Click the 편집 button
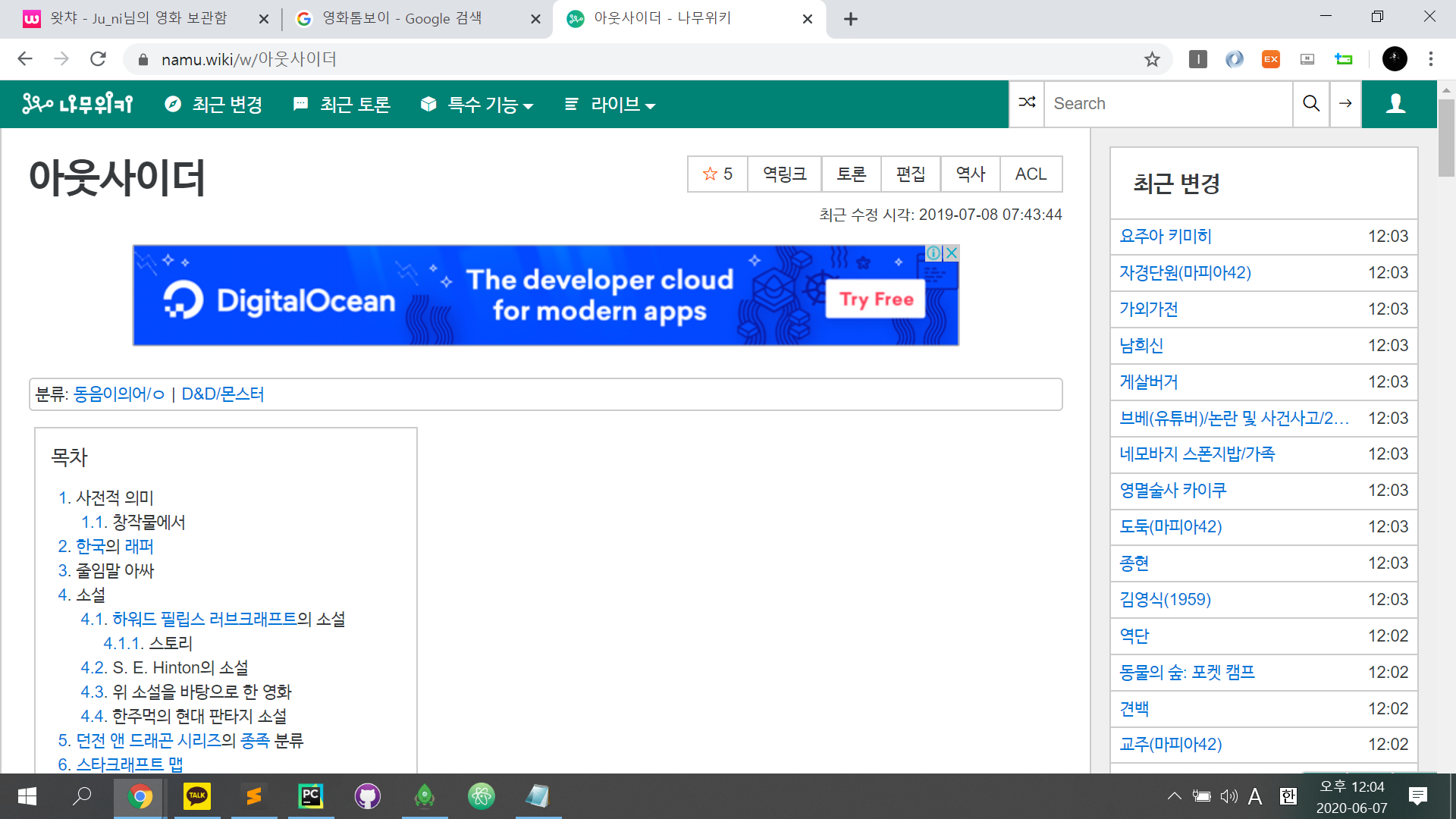 coord(911,174)
